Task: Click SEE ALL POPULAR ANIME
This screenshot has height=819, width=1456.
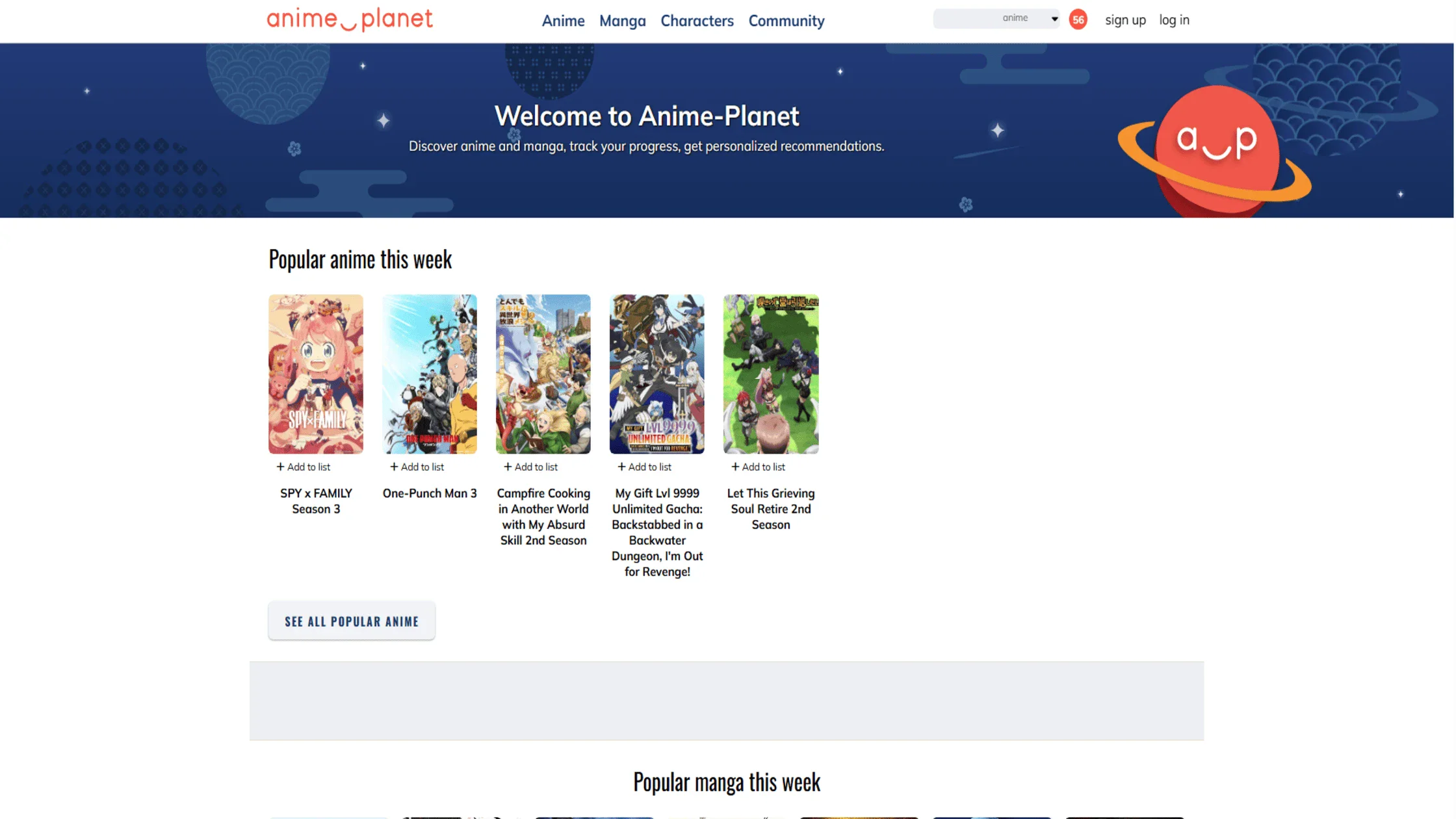Action: [x=351, y=621]
